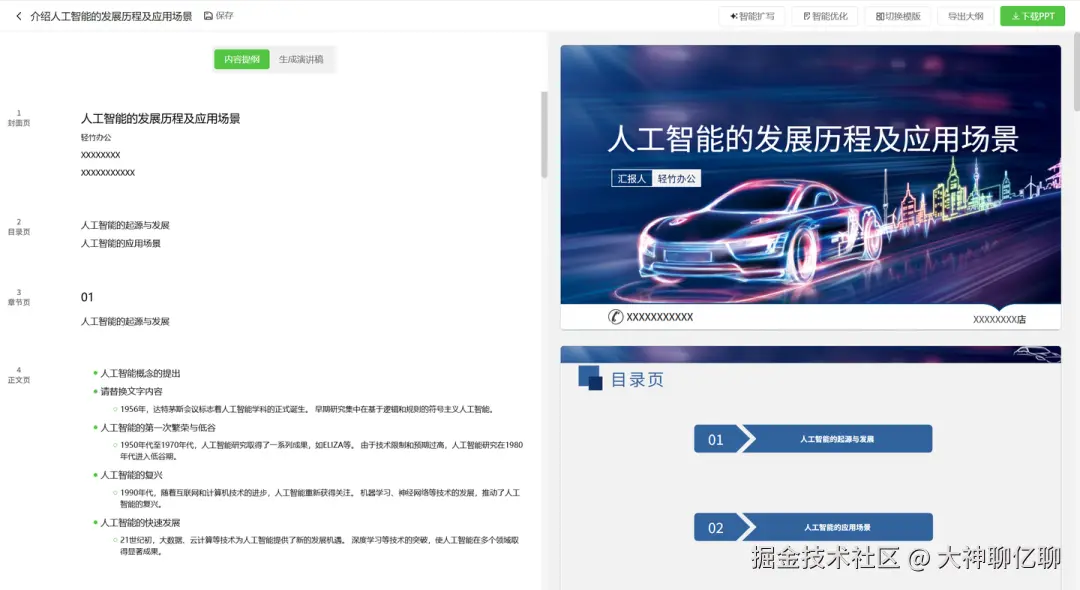Image resolution: width=1080 pixels, height=590 pixels.
Task: Select the 内容提纲 tab
Action: click(x=243, y=59)
